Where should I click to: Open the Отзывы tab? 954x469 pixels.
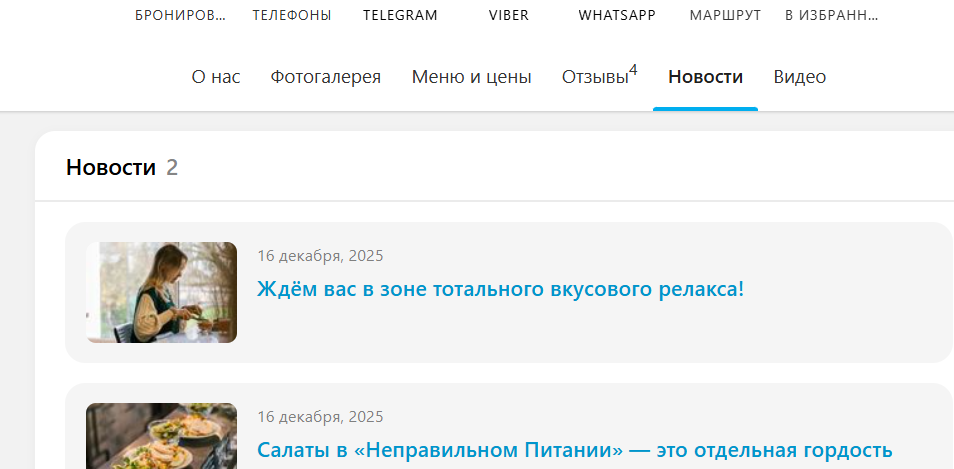coord(599,77)
